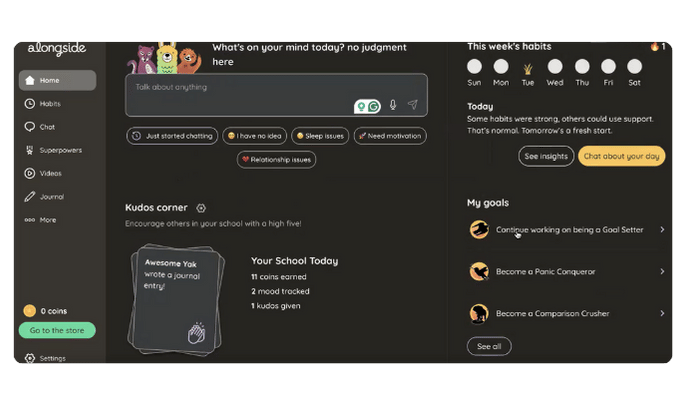Select the I have no idea chip
The width and height of the screenshot is (686, 406).
tap(255, 136)
